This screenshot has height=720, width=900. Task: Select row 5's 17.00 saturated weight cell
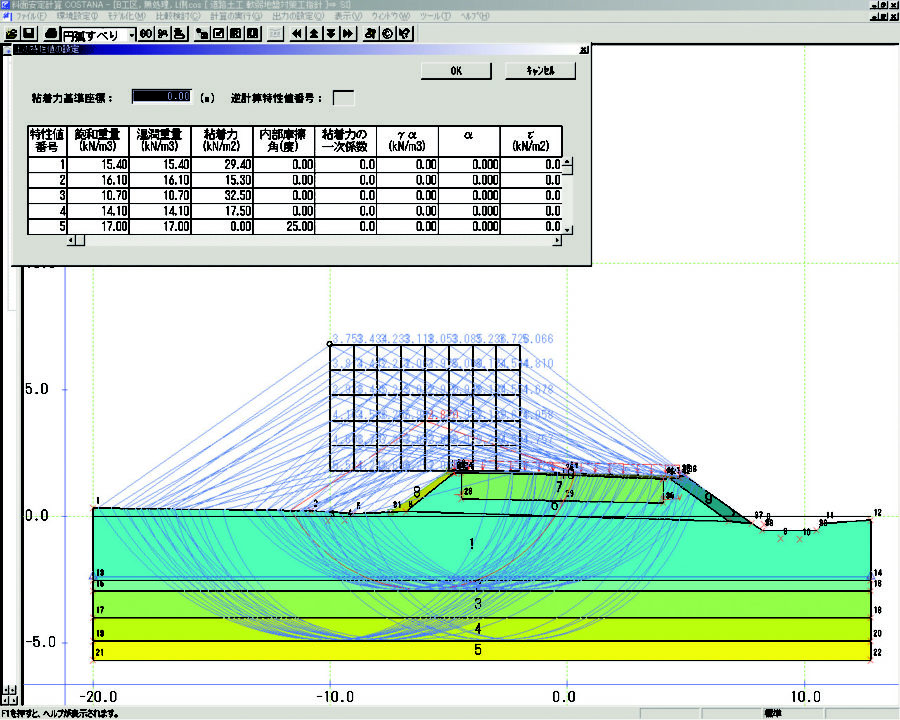[98, 227]
